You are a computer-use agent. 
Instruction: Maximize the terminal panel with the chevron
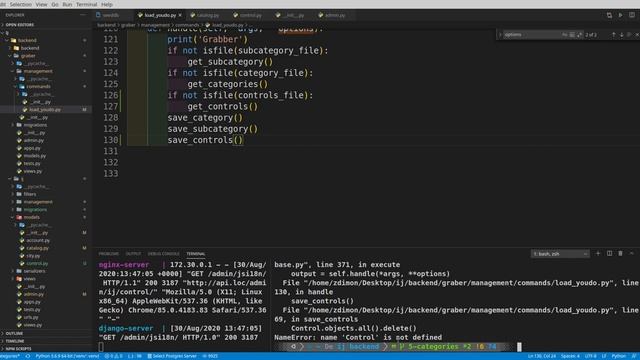click(631, 253)
